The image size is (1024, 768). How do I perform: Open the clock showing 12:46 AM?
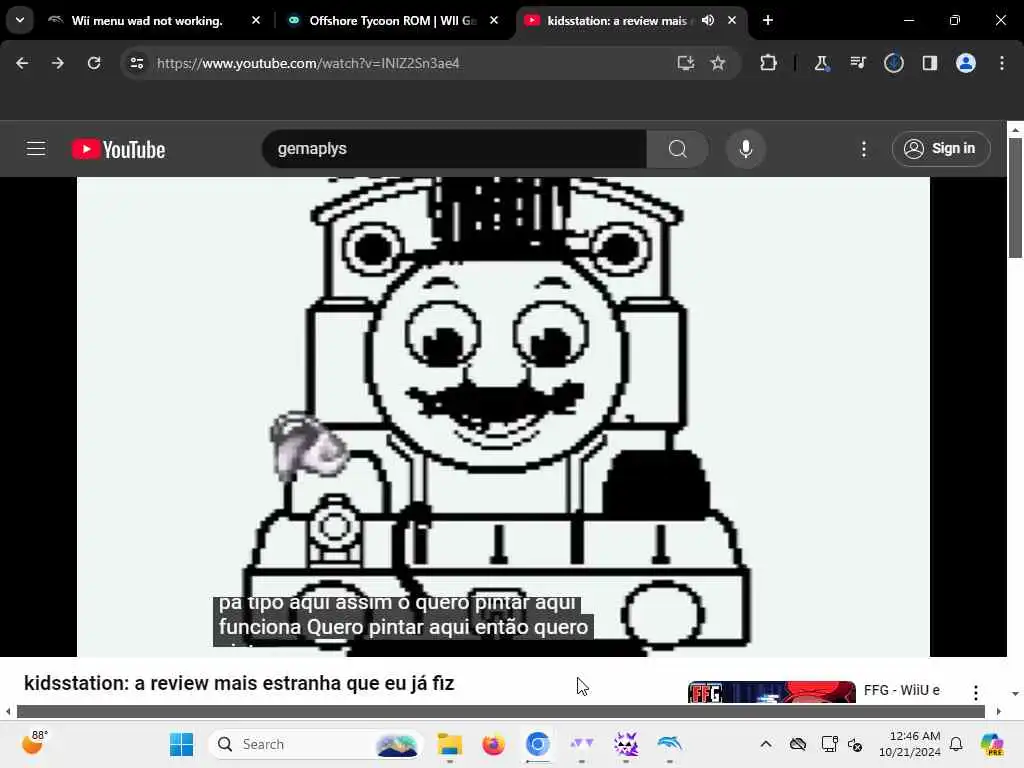[910, 744]
